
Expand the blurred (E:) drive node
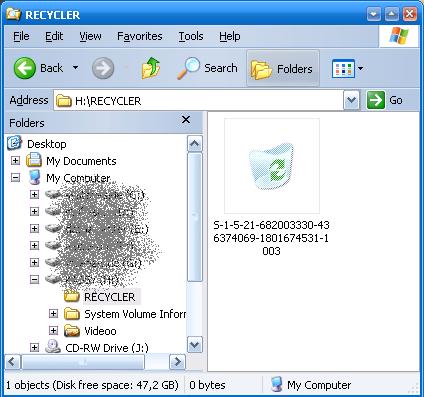pos(34,228)
